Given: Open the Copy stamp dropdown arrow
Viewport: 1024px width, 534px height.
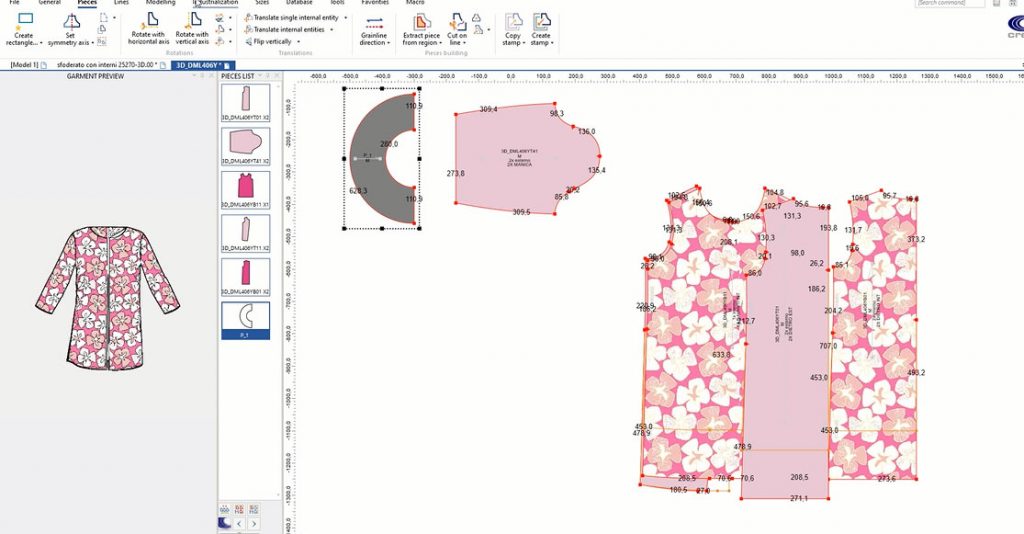Looking at the screenshot, I should coord(524,43).
